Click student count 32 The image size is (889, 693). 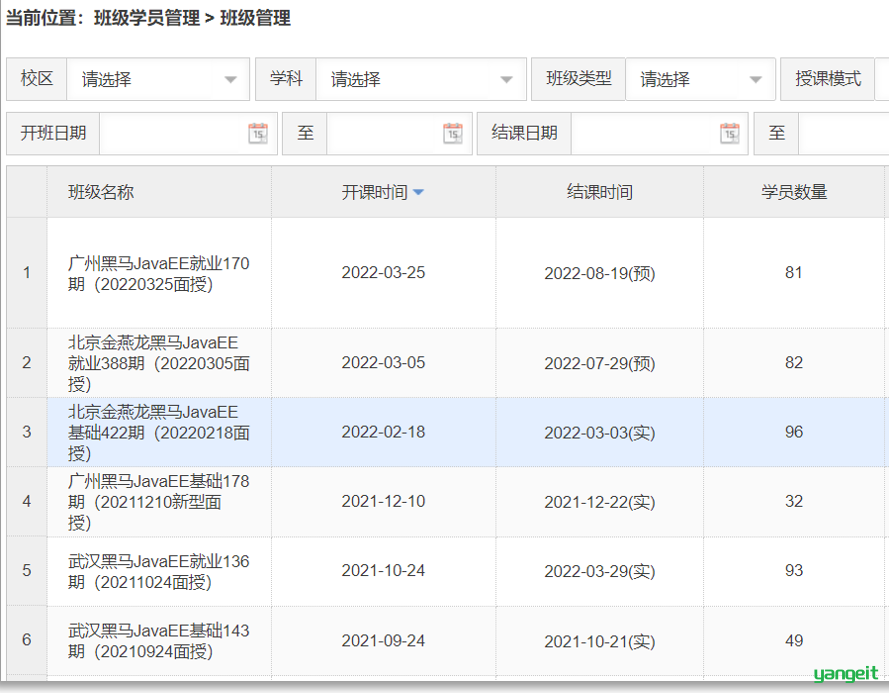click(x=794, y=502)
